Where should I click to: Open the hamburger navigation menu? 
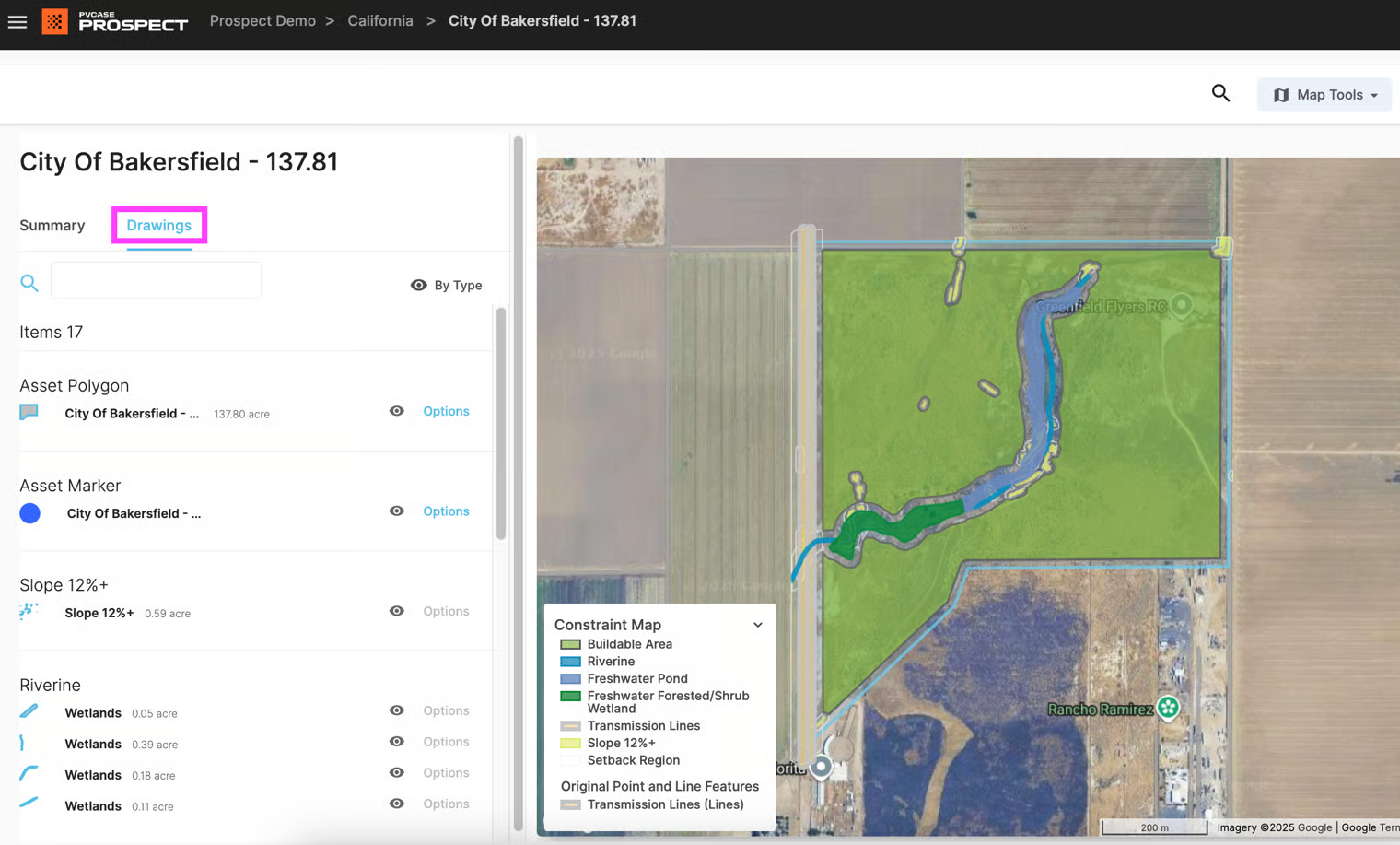click(17, 21)
